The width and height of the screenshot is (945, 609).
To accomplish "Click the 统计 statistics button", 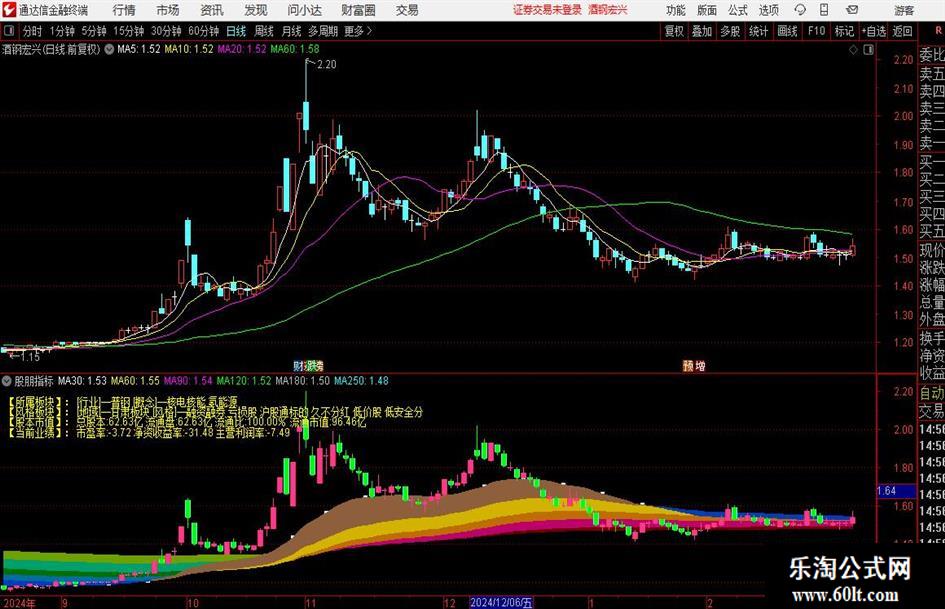I will [758, 31].
